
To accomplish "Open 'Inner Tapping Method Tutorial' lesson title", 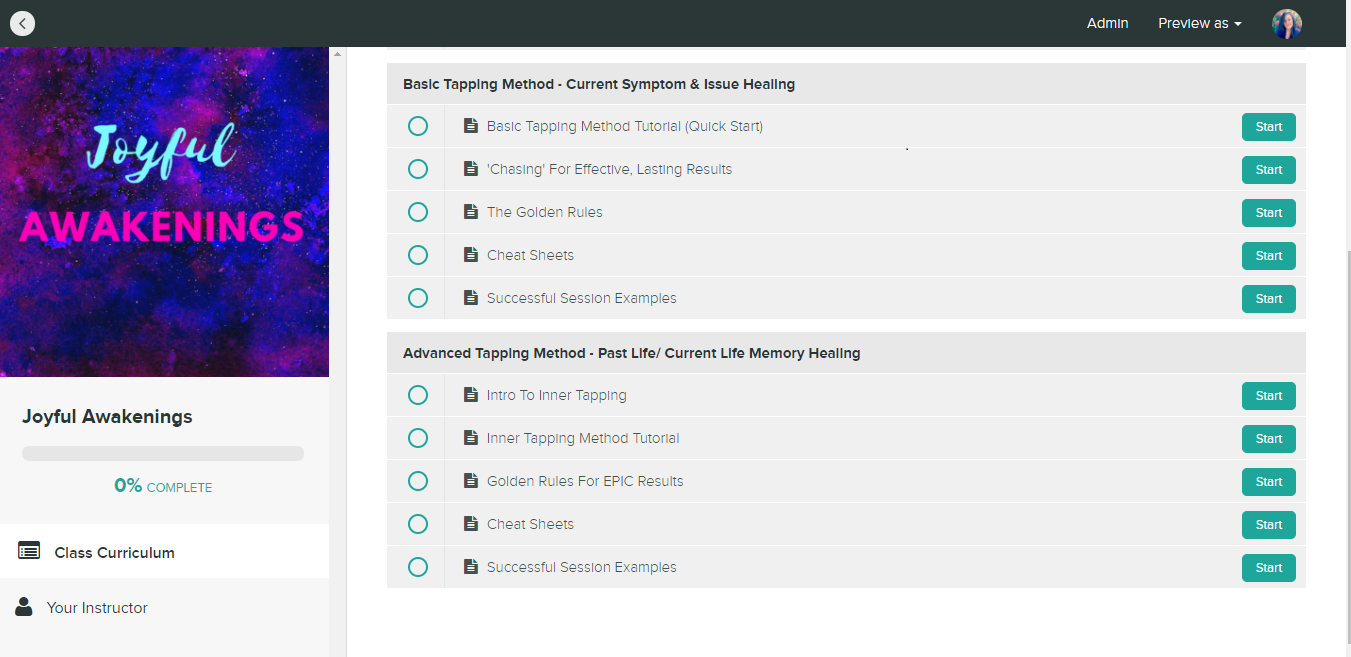I will tap(583, 438).
